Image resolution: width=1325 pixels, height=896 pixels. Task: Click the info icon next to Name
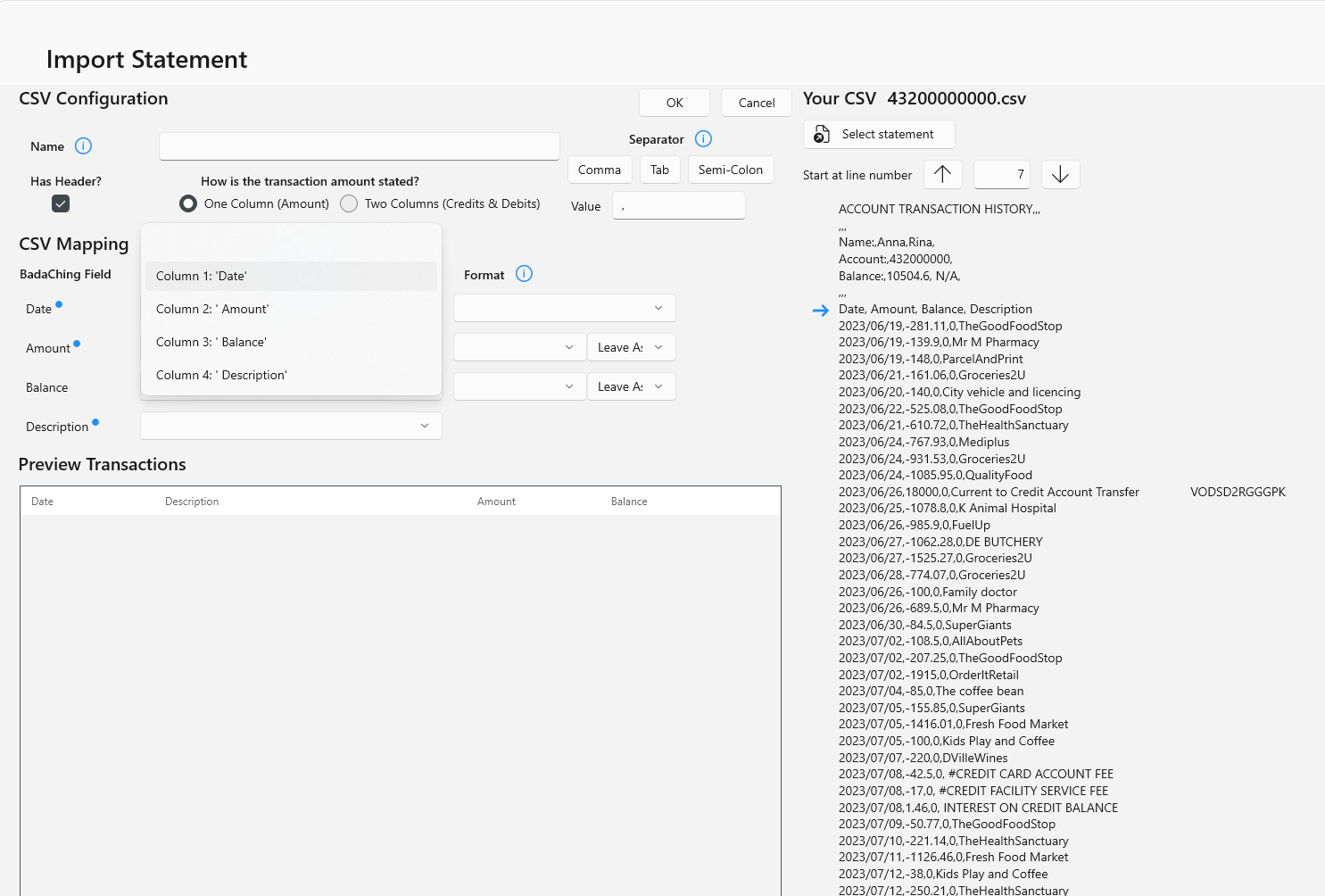pyautogui.click(x=83, y=146)
